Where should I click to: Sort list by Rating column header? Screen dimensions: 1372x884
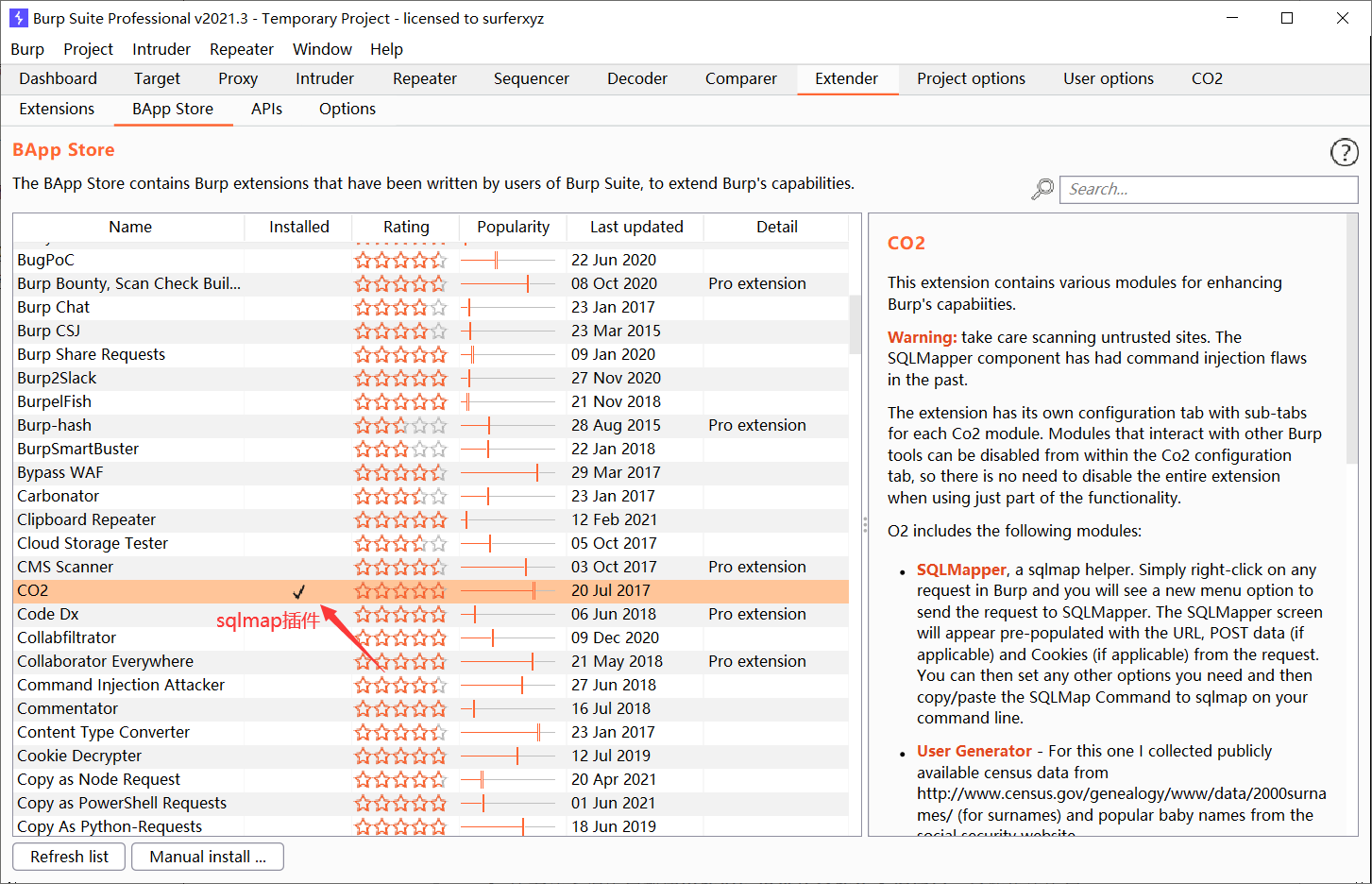point(406,227)
